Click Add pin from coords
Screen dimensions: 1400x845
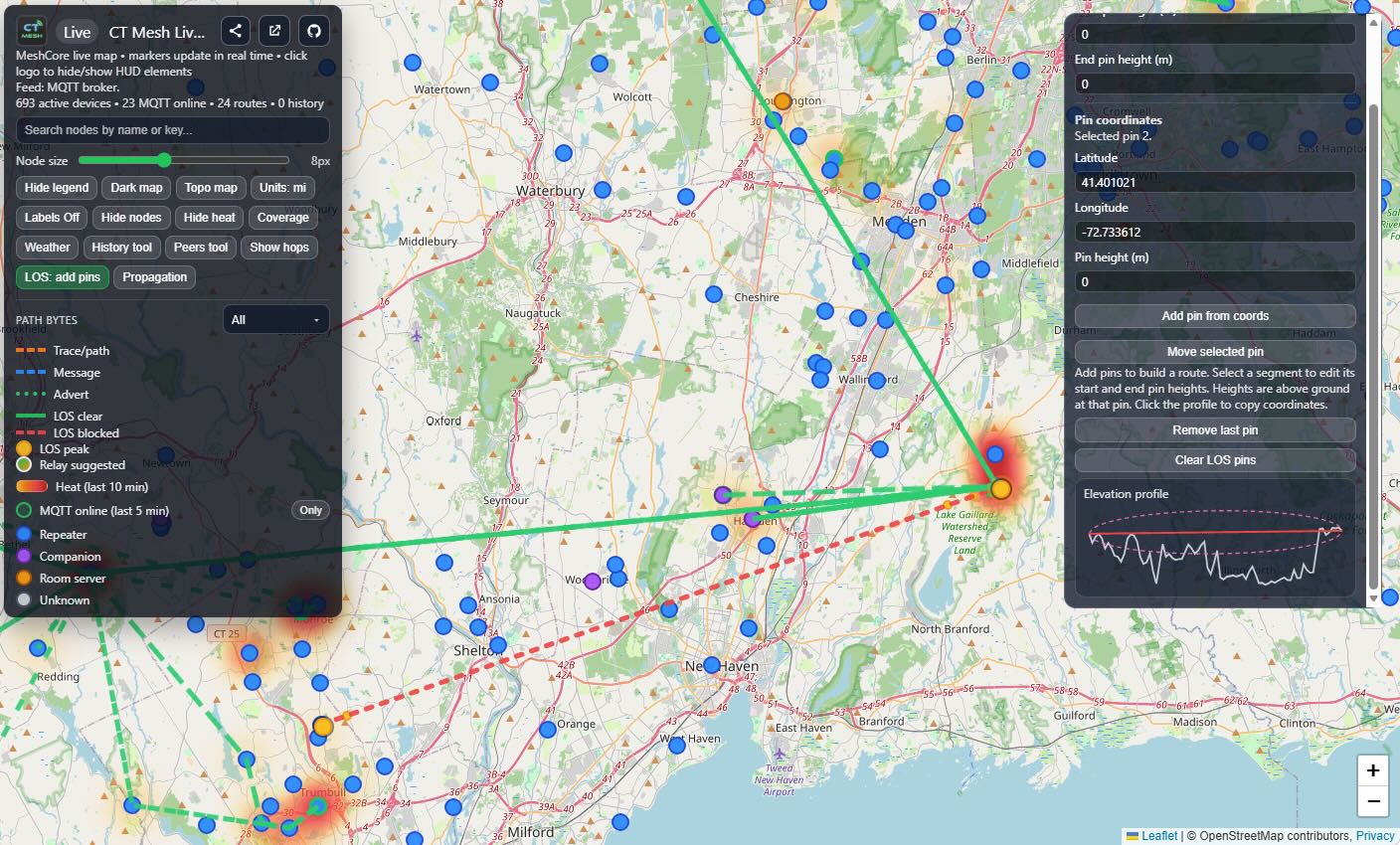(1215, 316)
